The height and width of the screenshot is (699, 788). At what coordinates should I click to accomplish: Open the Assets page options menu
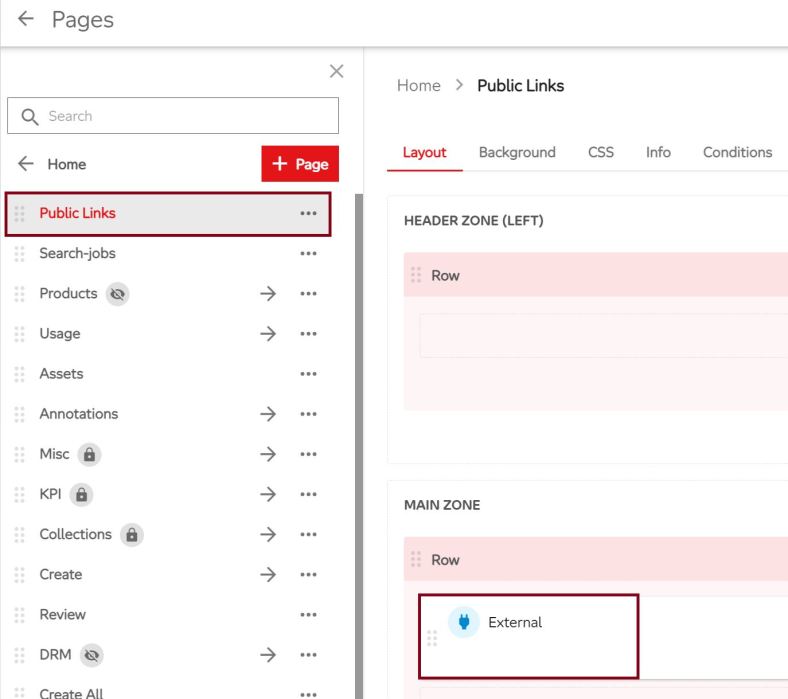pyautogui.click(x=308, y=374)
